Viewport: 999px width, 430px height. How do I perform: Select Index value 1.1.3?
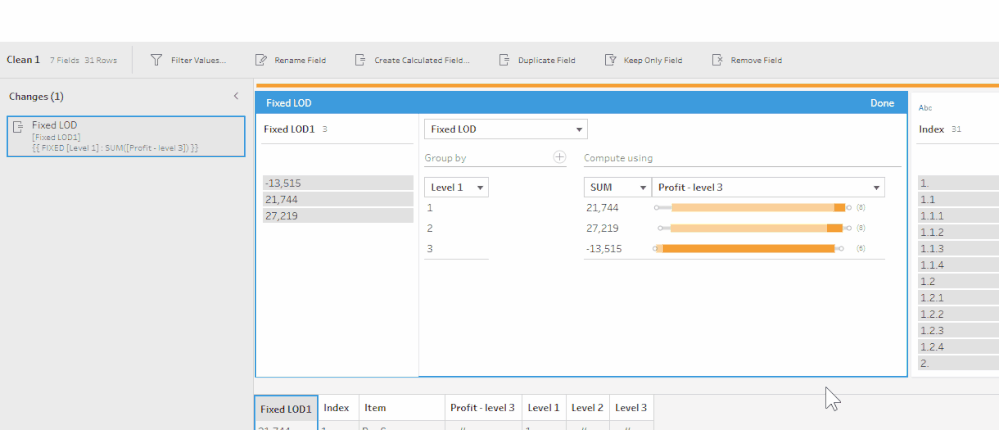tap(958, 248)
